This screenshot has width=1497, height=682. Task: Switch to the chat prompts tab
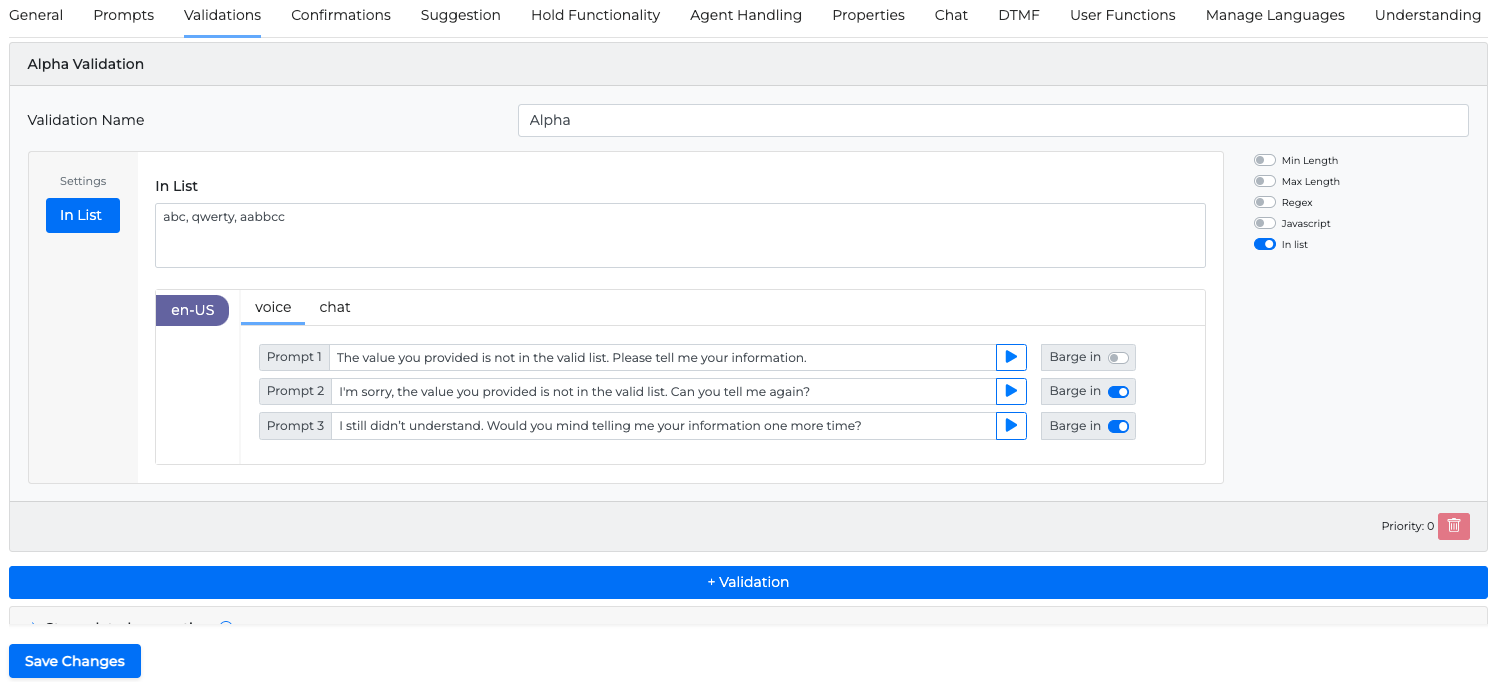point(334,308)
